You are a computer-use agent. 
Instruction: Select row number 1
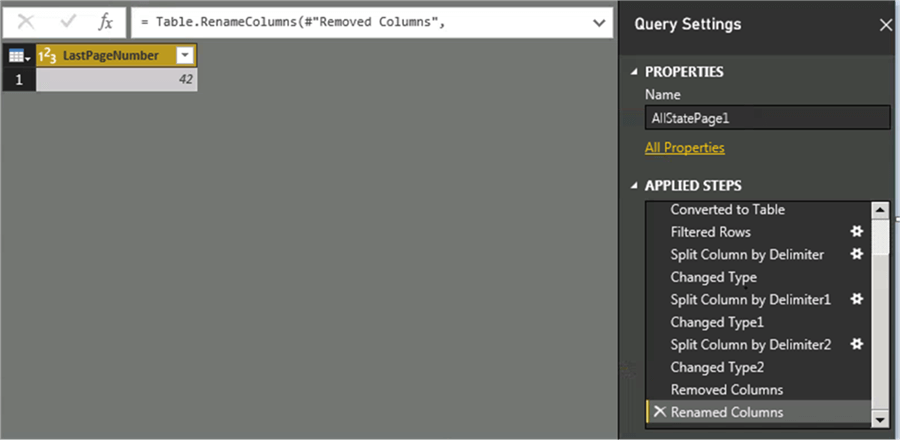tap(20, 79)
